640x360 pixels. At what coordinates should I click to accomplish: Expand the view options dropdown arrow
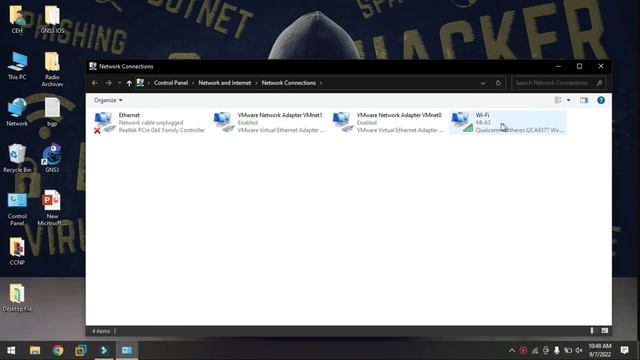coord(569,100)
